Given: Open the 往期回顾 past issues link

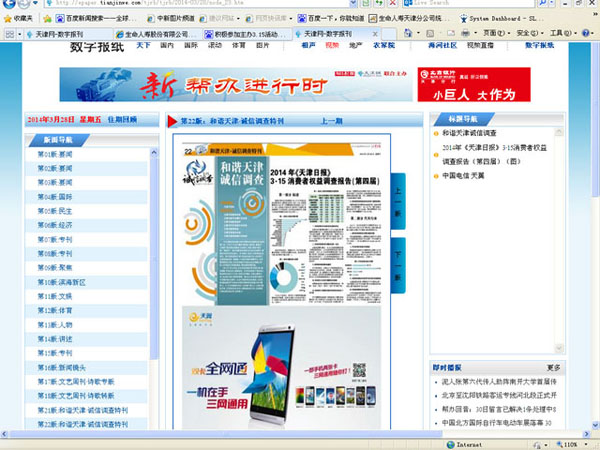Looking at the screenshot, I should click(118, 120).
